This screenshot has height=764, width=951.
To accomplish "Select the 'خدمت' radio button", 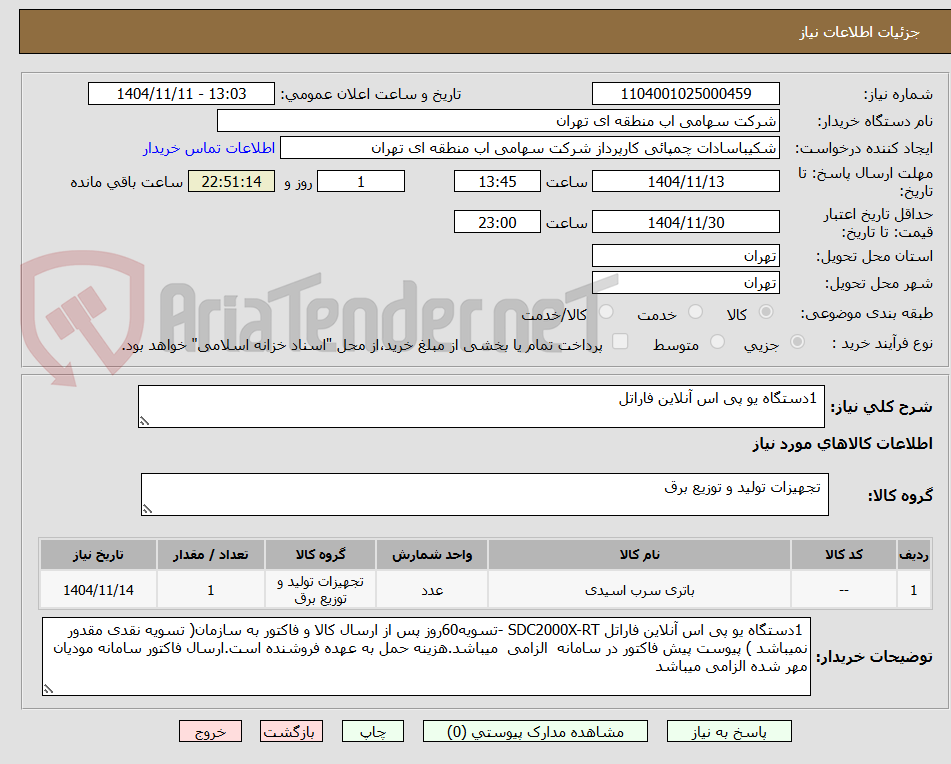I will (x=696, y=312).
